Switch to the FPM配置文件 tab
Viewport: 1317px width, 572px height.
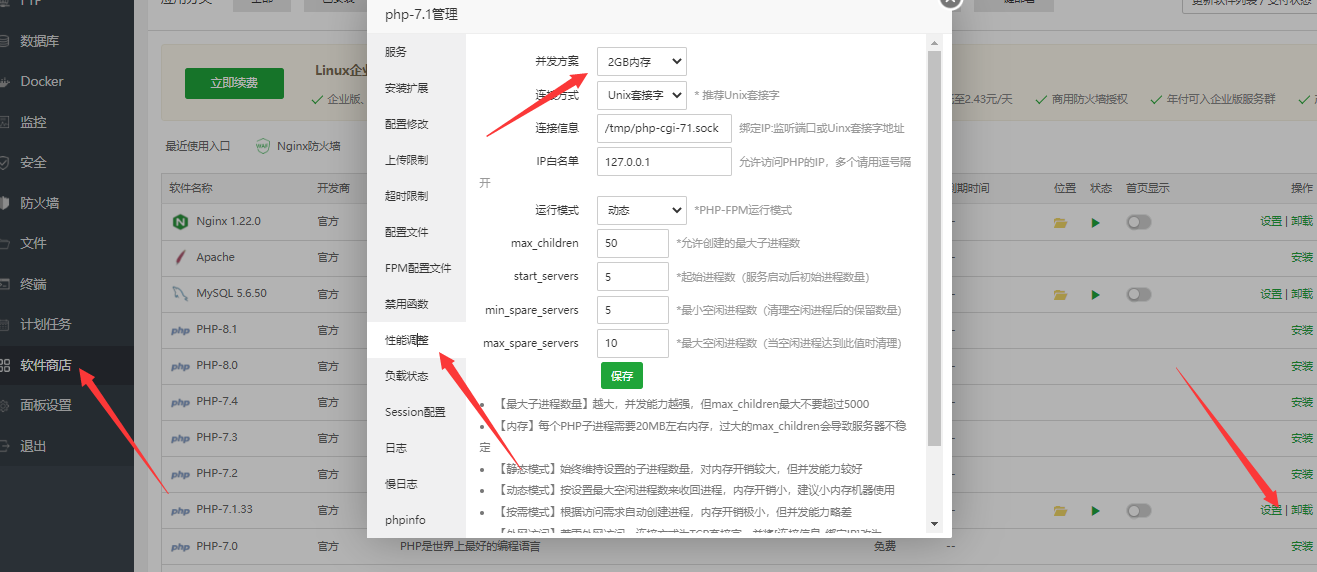[416, 268]
